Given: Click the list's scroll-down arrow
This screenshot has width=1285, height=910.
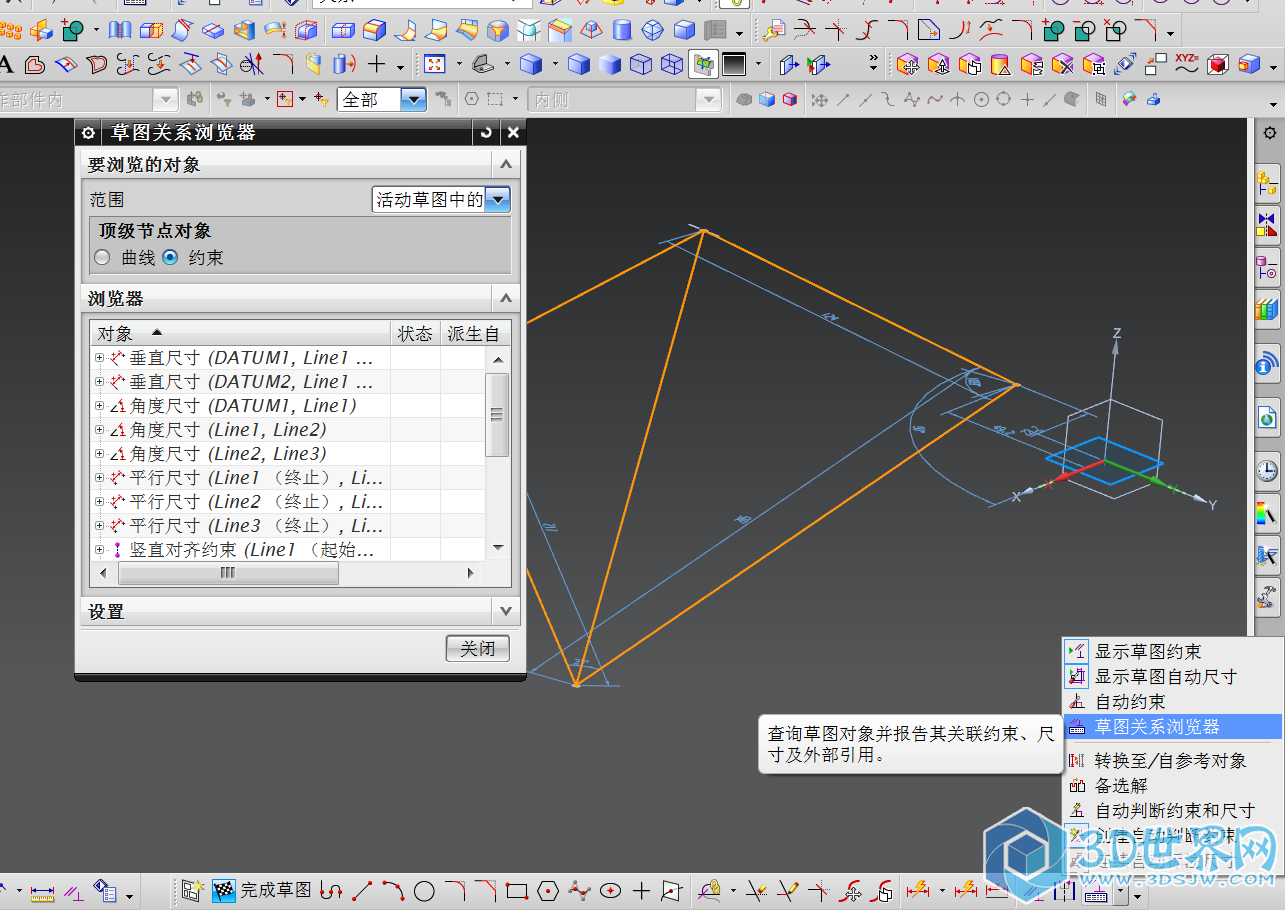Looking at the screenshot, I should pos(497,548).
